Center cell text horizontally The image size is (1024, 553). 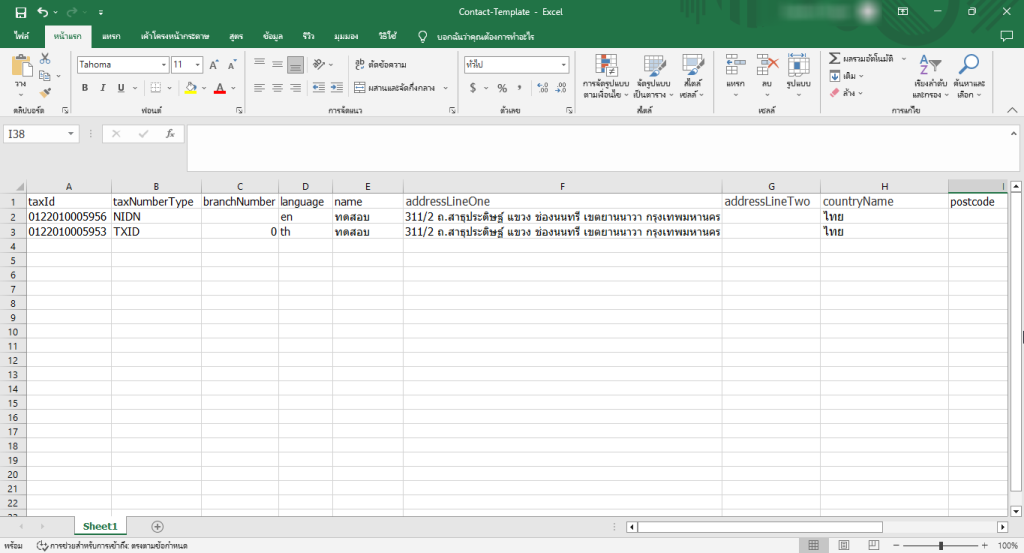point(278,87)
